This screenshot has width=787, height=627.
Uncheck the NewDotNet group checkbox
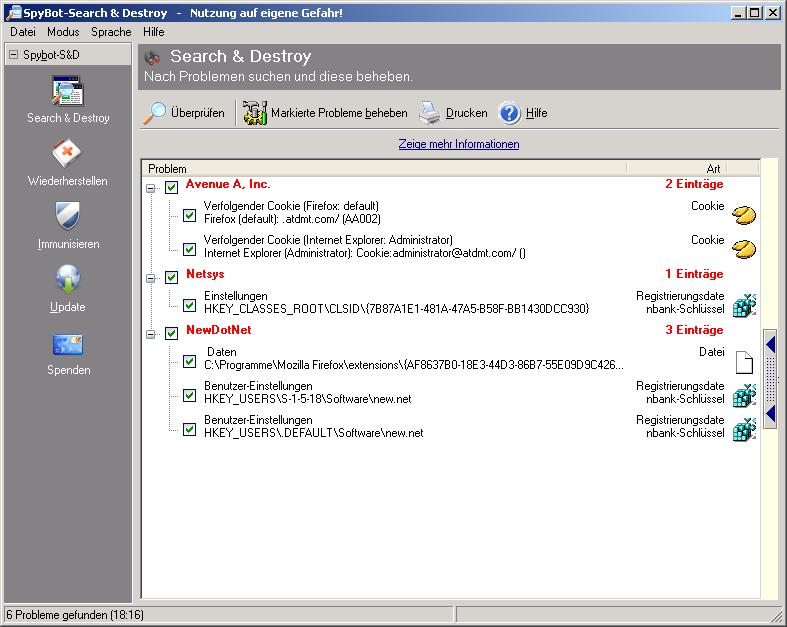click(x=172, y=333)
